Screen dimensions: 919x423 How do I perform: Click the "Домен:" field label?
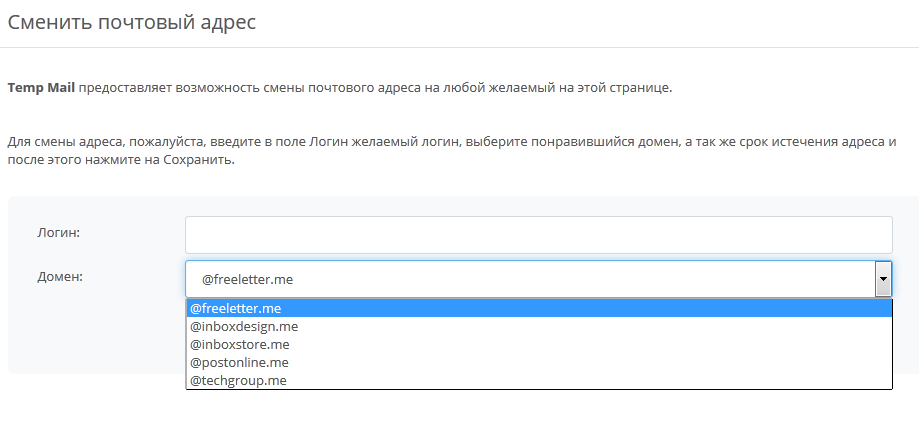pyautogui.click(x=60, y=276)
